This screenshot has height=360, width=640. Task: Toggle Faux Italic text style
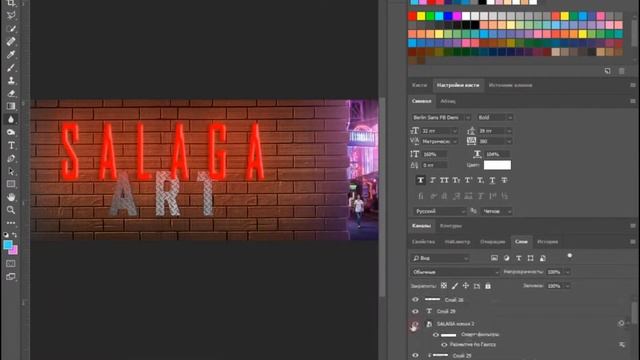click(433, 180)
